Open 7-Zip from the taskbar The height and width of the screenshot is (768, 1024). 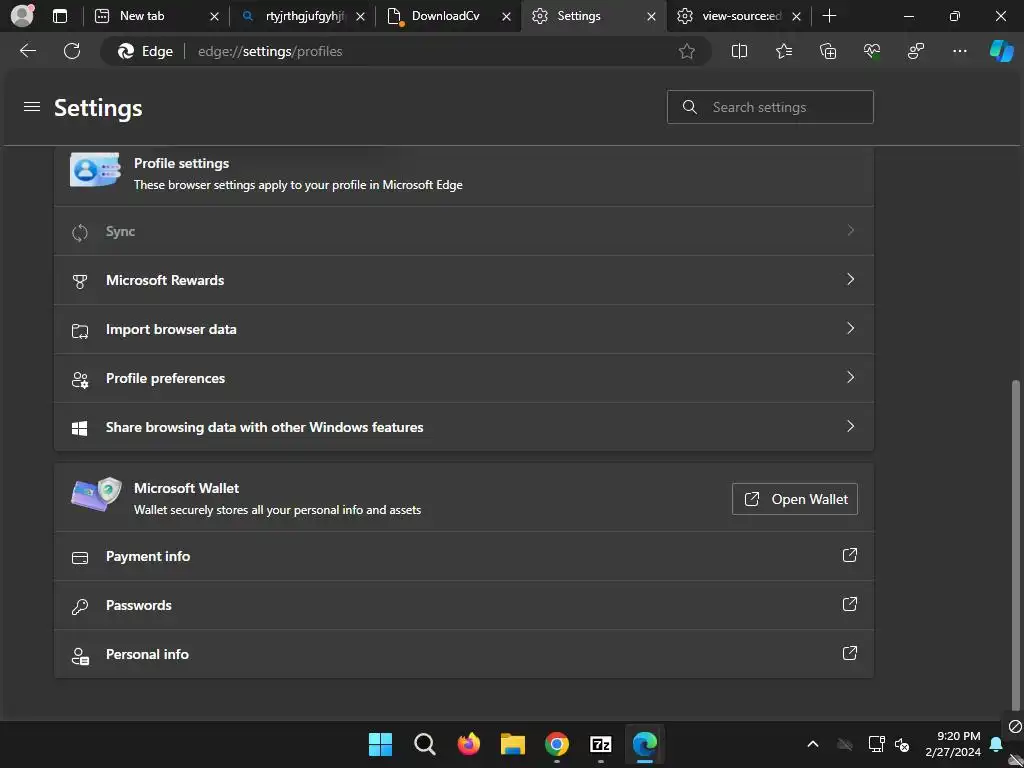coord(601,744)
